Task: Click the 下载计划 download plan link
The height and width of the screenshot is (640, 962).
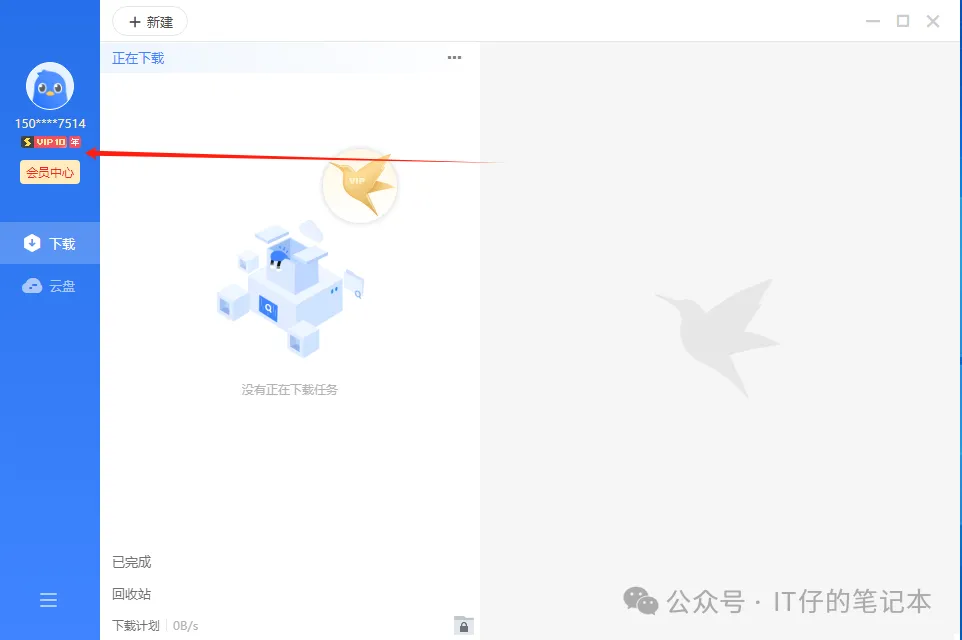Action: [136, 626]
